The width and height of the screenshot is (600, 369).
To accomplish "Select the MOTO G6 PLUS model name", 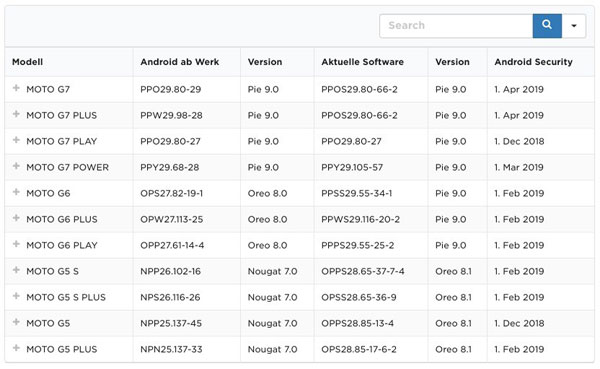I will point(62,219).
